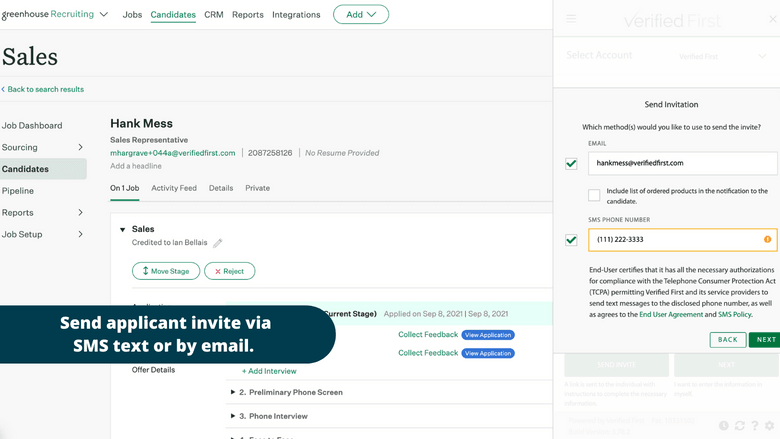Click the second Collect Feedback link
This screenshot has height=439, width=780.
[428, 352]
